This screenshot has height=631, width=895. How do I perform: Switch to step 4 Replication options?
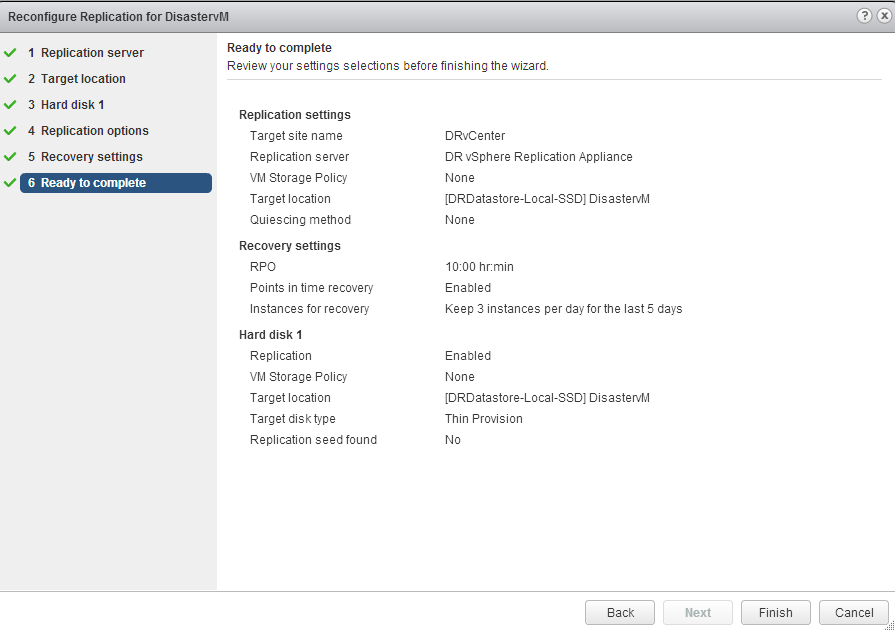click(x=88, y=131)
